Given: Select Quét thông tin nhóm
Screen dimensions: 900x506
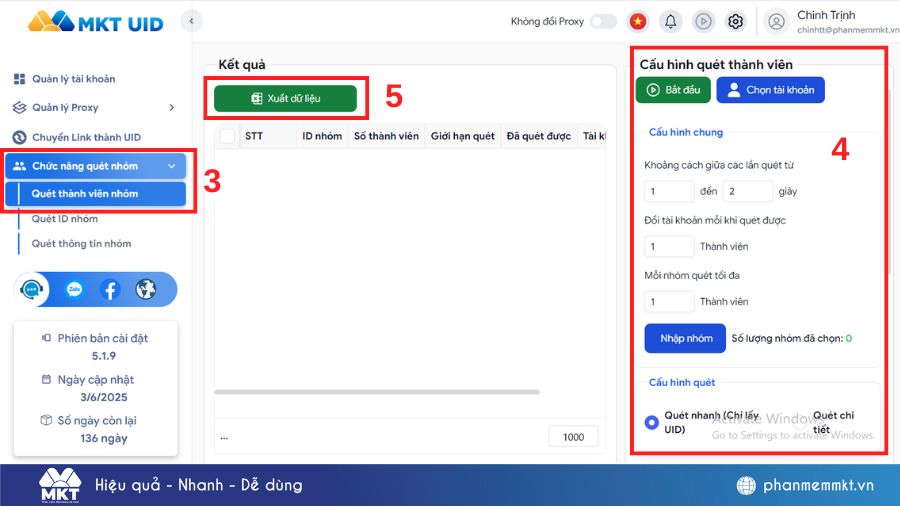Looking at the screenshot, I should coord(81,243).
